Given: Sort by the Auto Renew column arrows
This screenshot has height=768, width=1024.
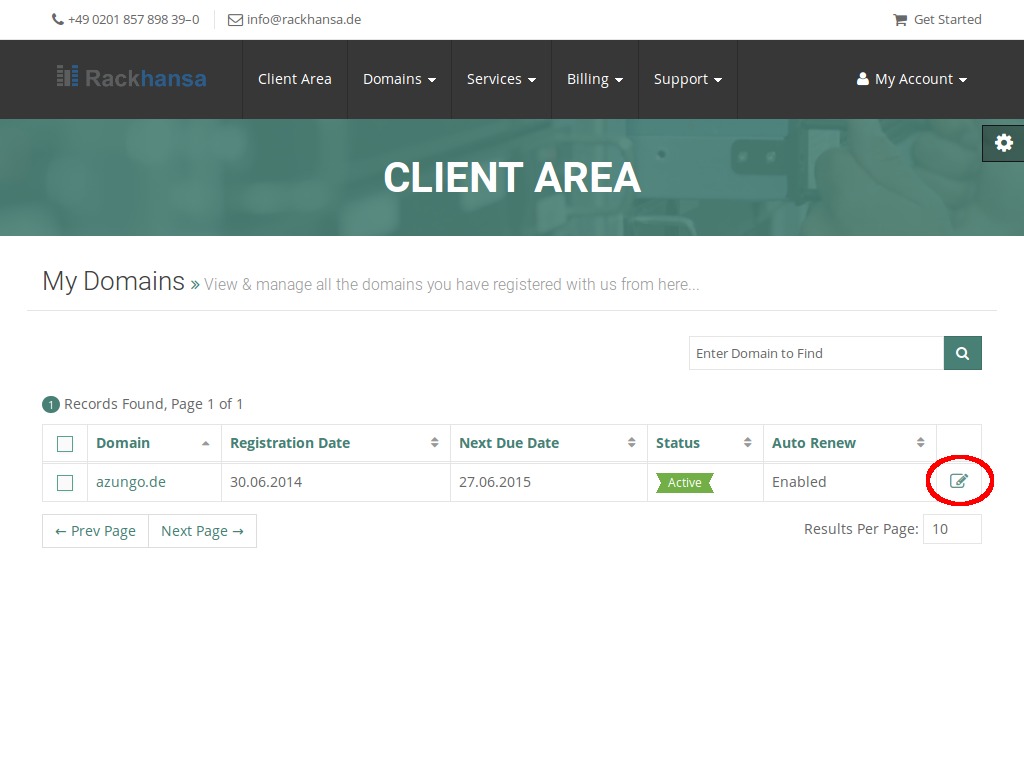Looking at the screenshot, I should click(921, 443).
